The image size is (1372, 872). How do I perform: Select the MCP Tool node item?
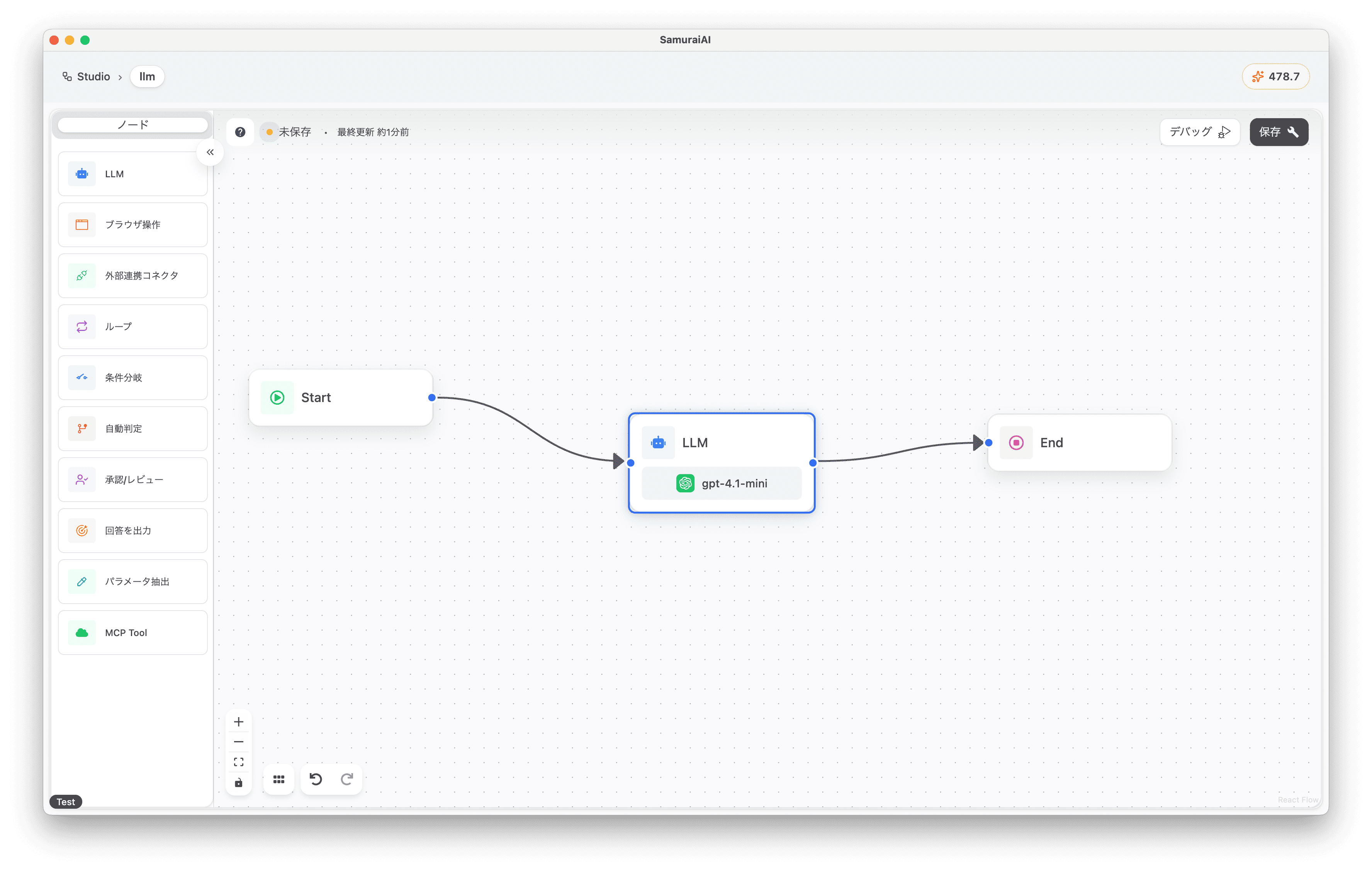pos(133,632)
